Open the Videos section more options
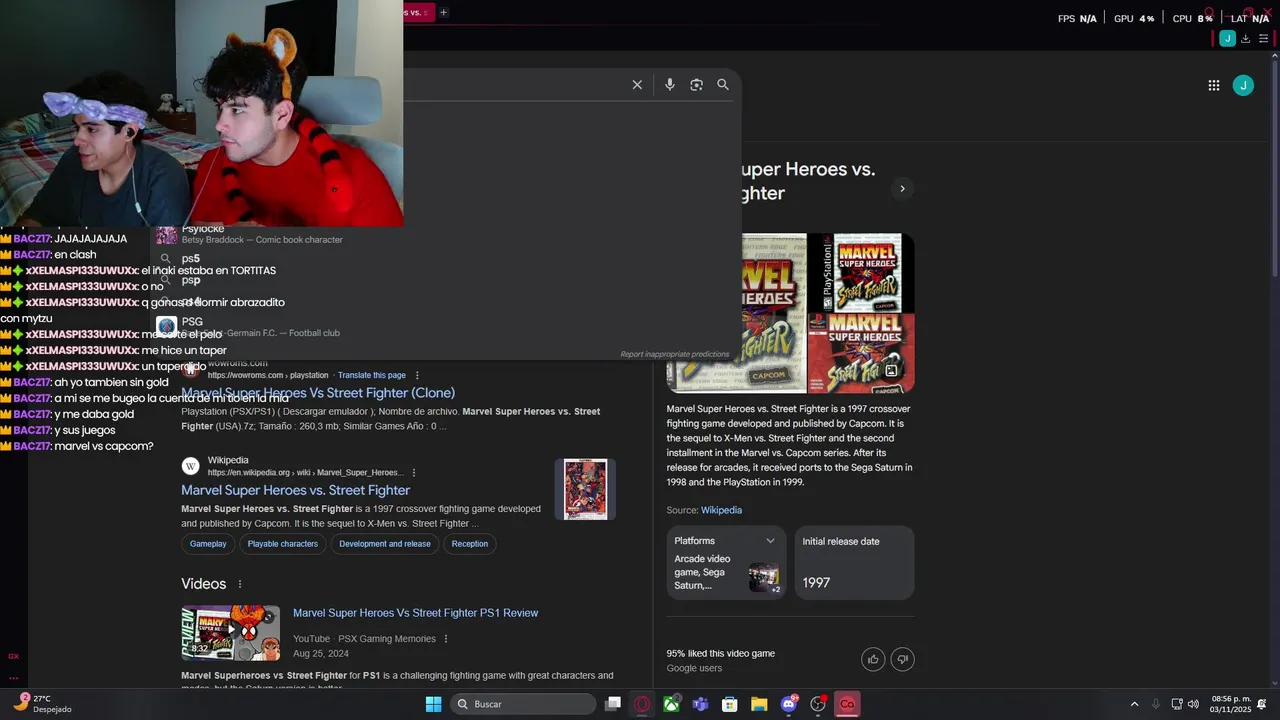 tap(240, 584)
